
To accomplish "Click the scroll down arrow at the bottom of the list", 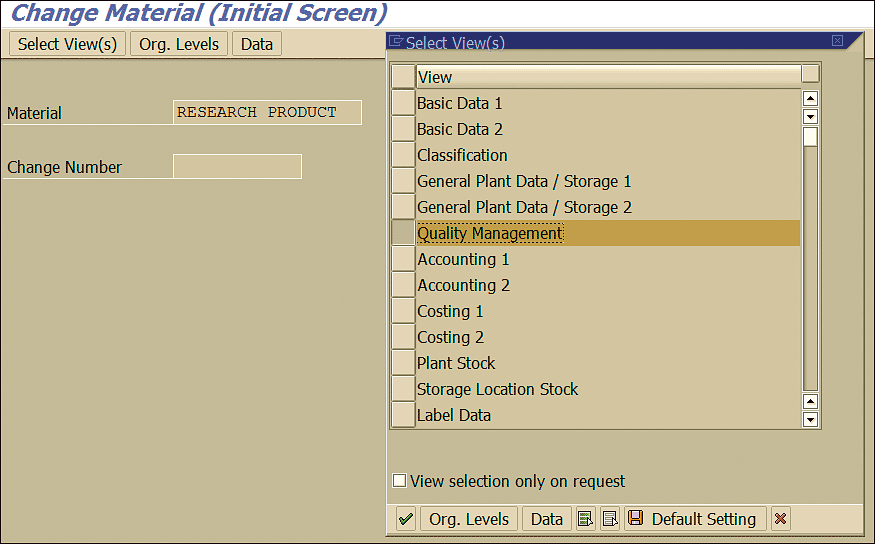I will pyautogui.click(x=810, y=419).
